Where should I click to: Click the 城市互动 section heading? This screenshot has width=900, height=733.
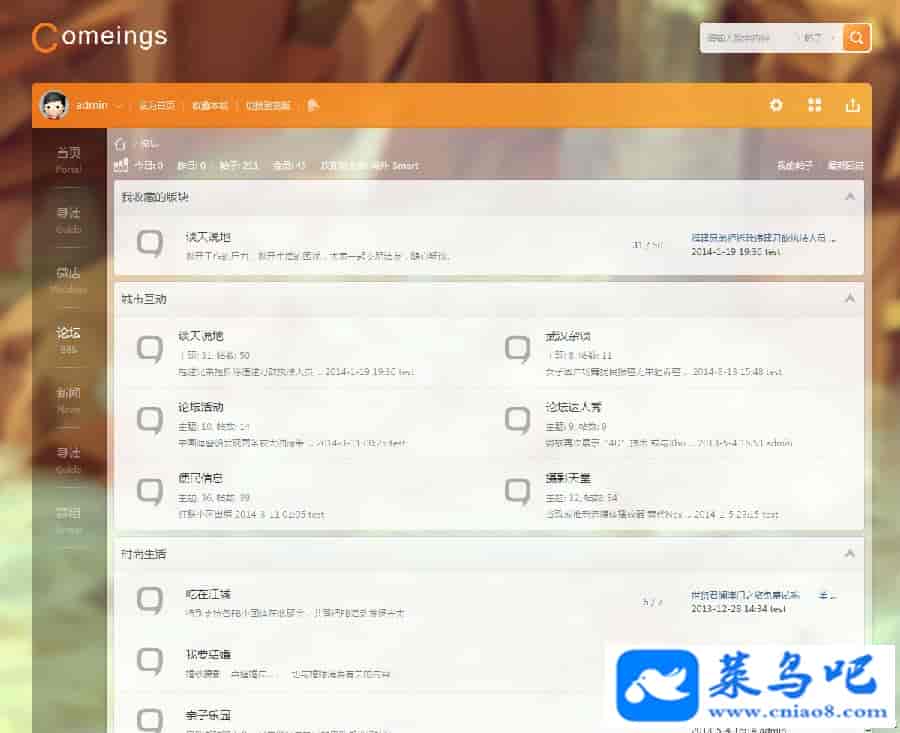click(x=143, y=298)
